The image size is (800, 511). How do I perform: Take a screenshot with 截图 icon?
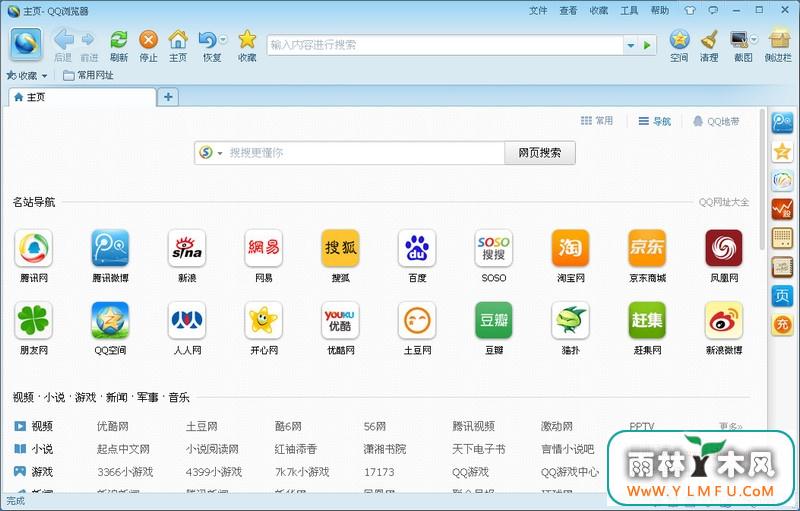point(739,39)
